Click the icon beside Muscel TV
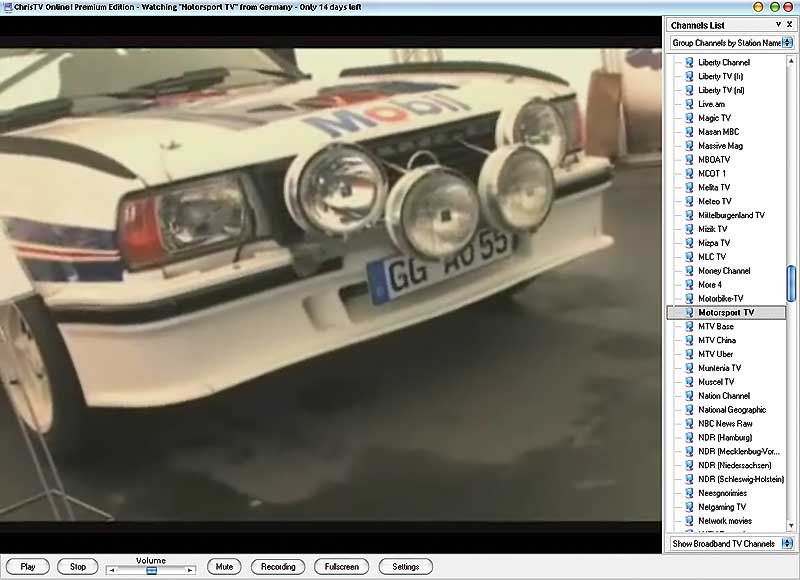 point(689,382)
